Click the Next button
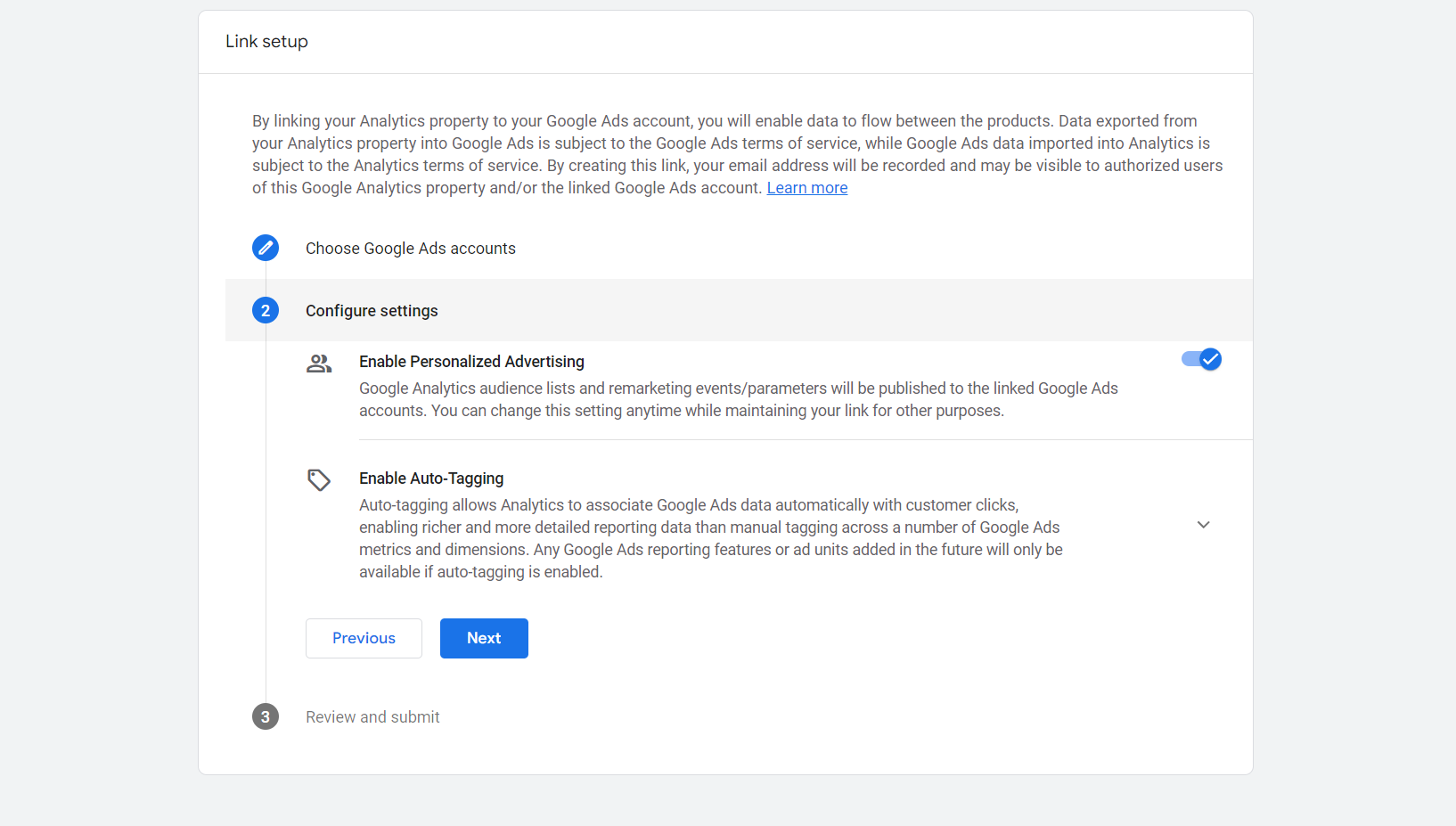The height and width of the screenshot is (826, 1456). [x=484, y=638]
